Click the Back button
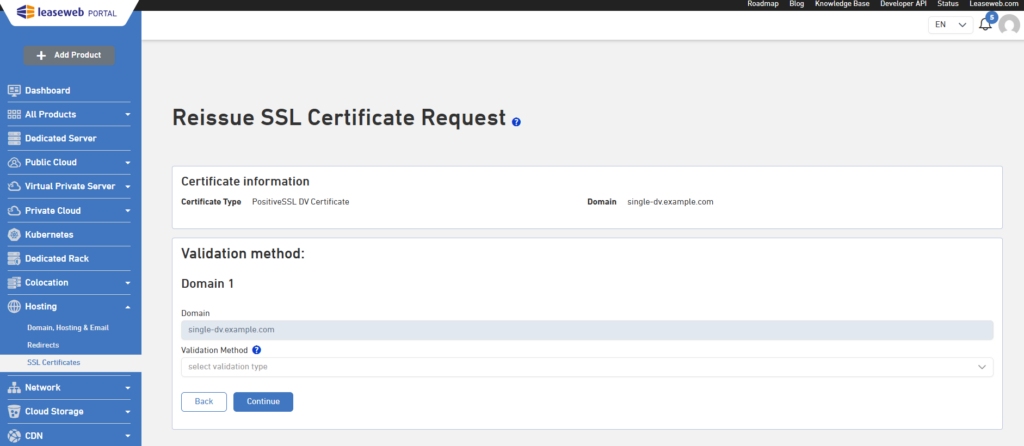The width and height of the screenshot is (1024, 446). [x=204, y=402]
